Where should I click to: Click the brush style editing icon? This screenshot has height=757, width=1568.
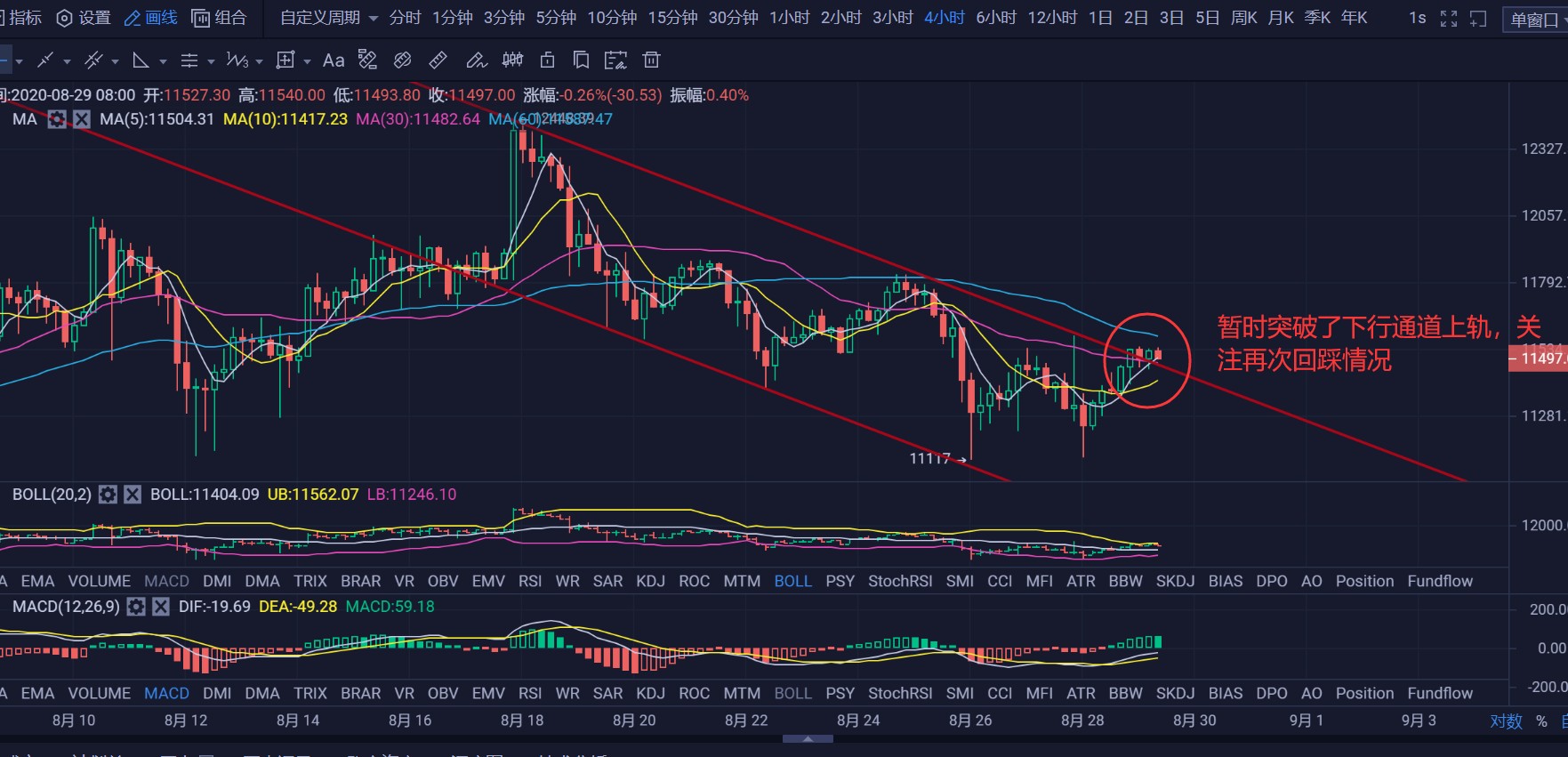coord(367,60)
